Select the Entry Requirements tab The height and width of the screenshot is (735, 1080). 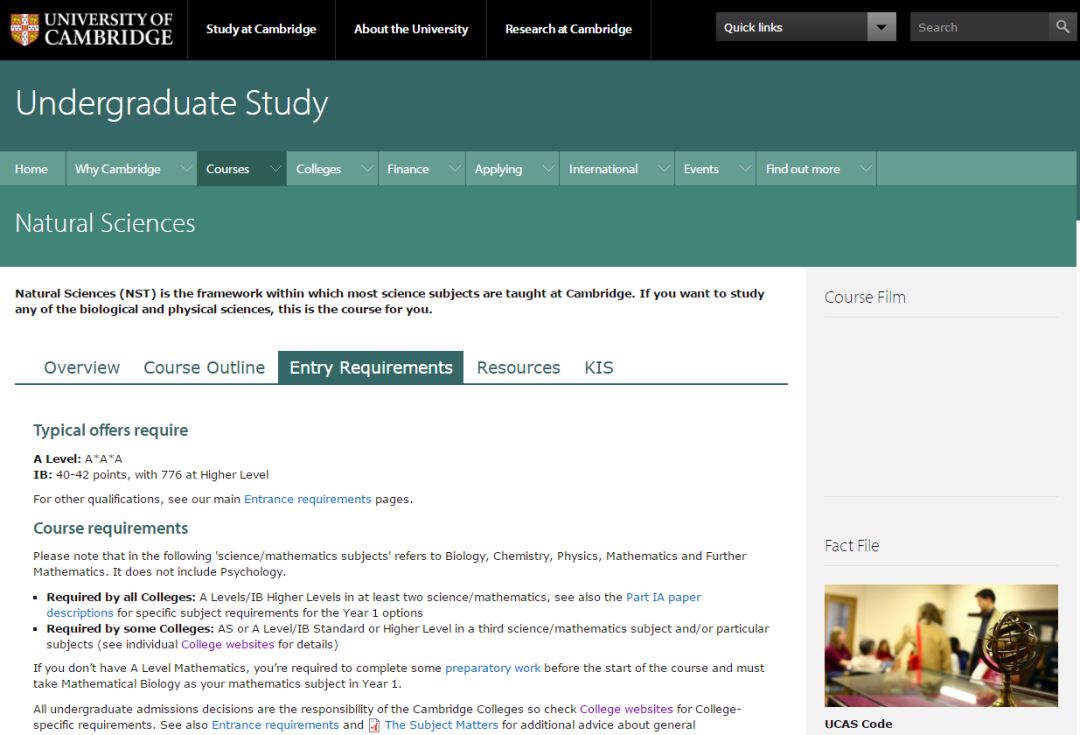click(x=371, y=367)
